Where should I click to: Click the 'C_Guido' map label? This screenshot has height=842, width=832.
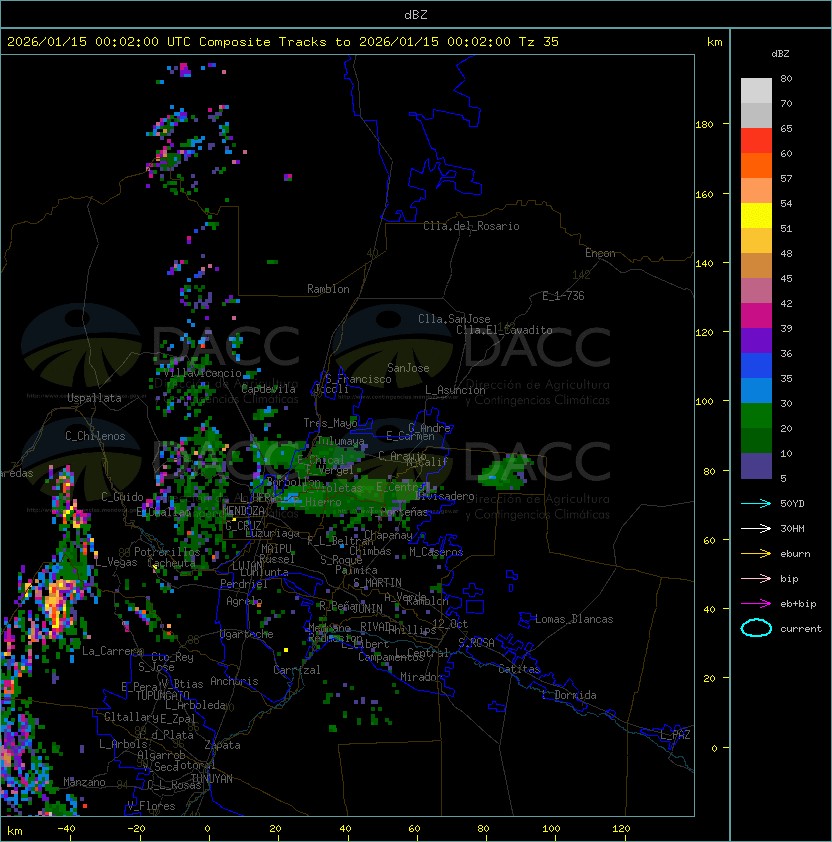tap(122, 497)
